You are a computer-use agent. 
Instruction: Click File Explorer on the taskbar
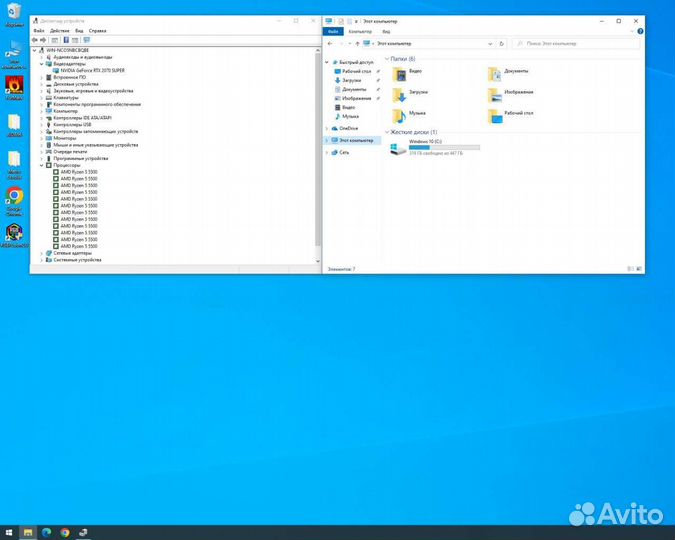click(x=28, y=533)
